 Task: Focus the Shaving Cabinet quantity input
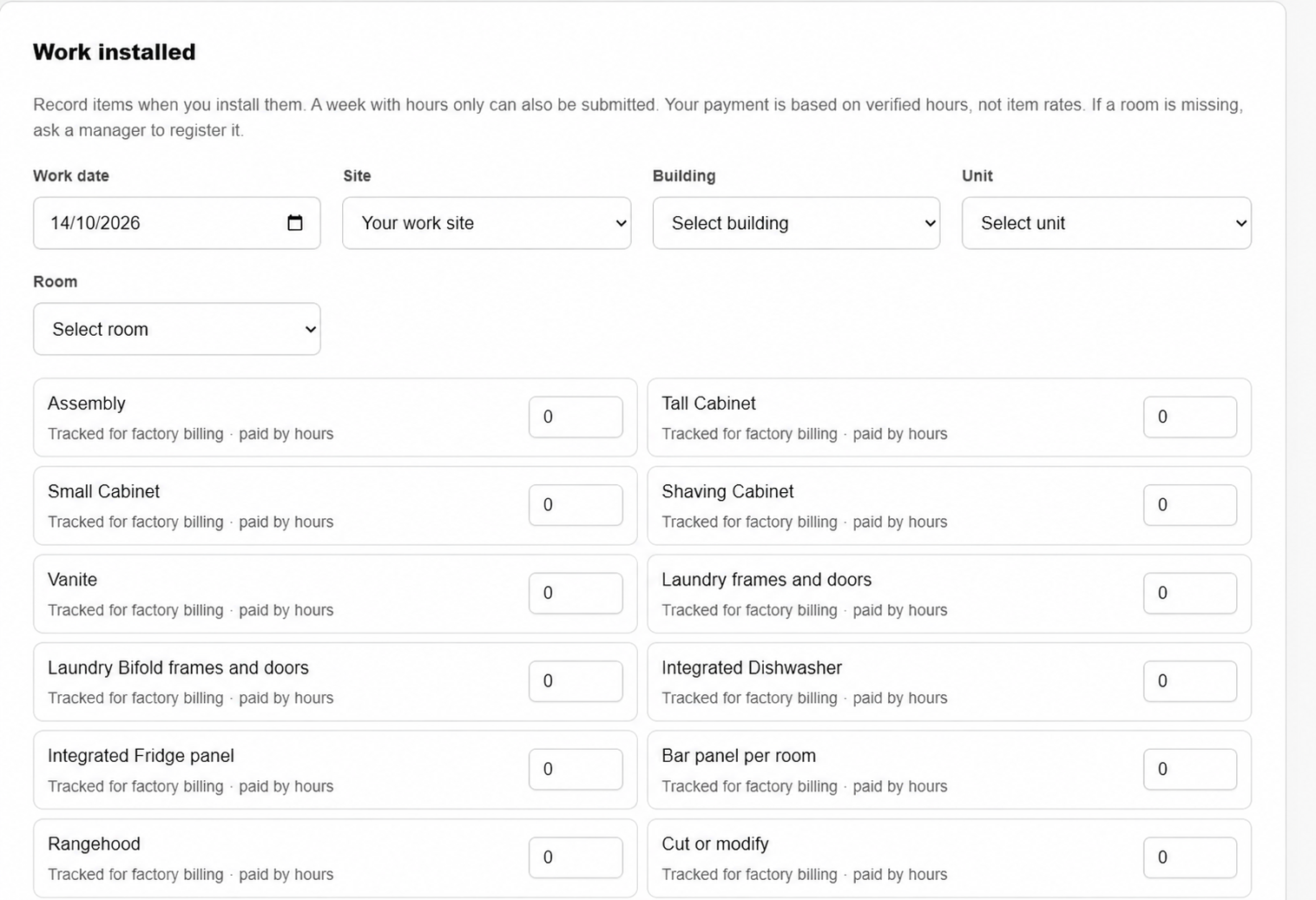pyautogui.click(x=1190, y=505)
